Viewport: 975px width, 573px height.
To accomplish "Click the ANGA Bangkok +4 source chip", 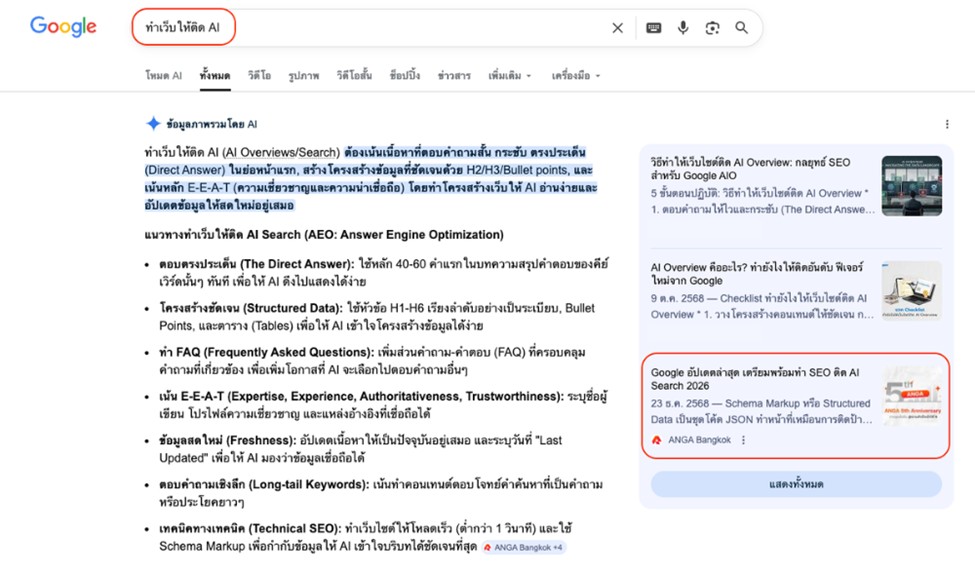I will [524, 547].
